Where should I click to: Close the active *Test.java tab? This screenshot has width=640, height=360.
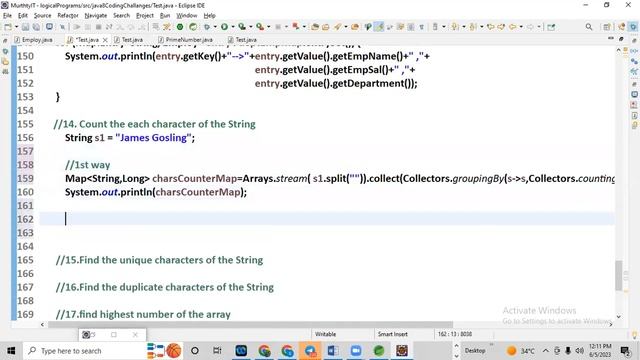[105, 40]
